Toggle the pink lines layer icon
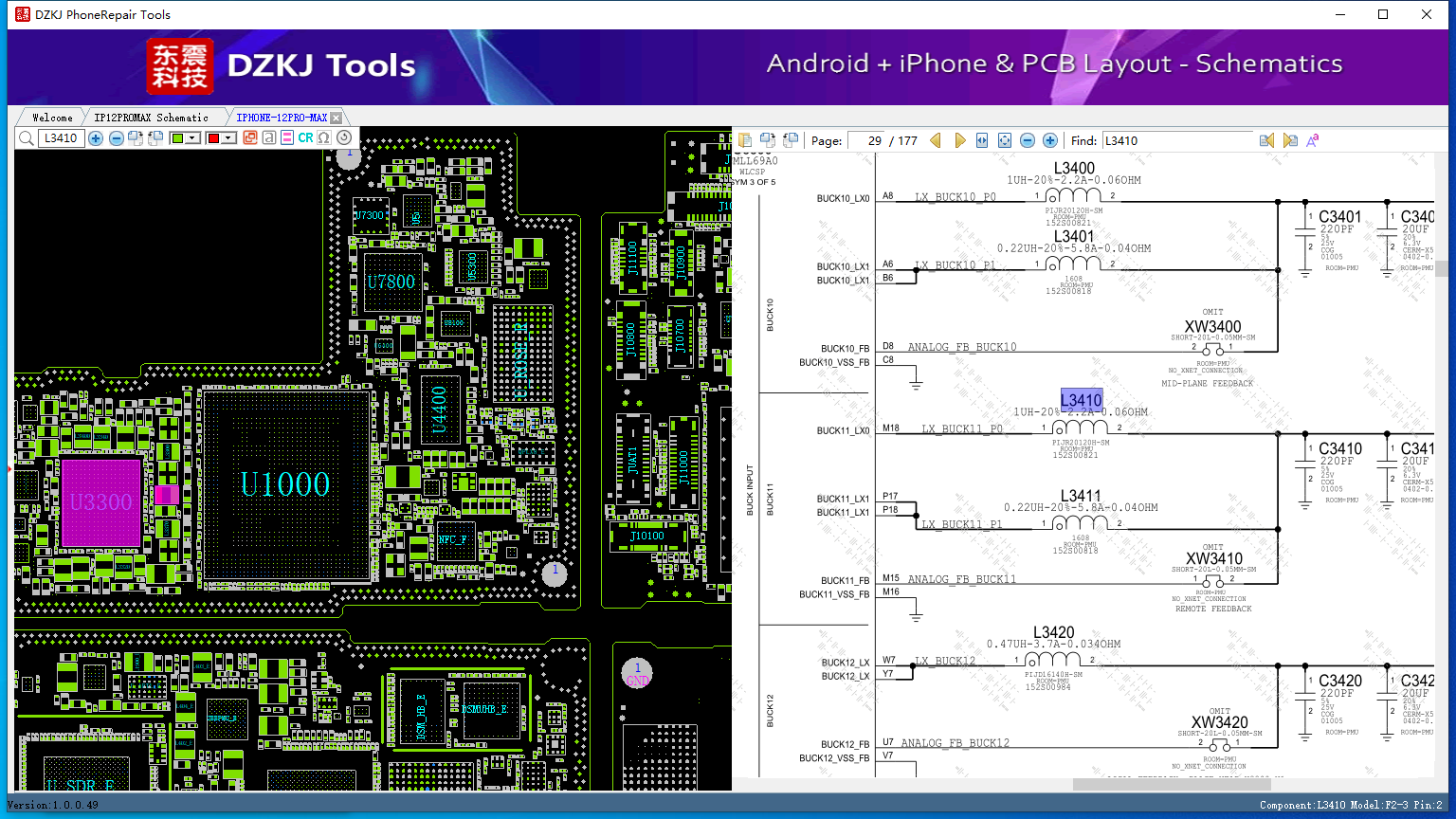The height and width of the screenshot is (819, 1456). (x=287, y=138)
